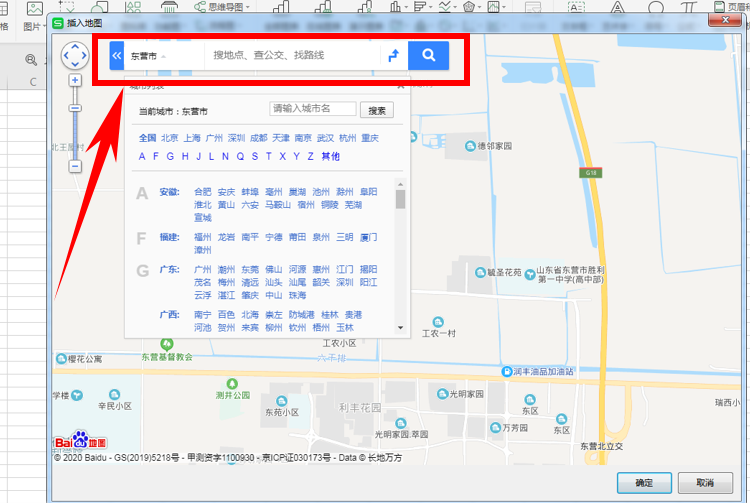Image resolution: width=750 pixels, height=503 pixels.
Task: Click the map zoom slider handle
Action: point(75,109)
